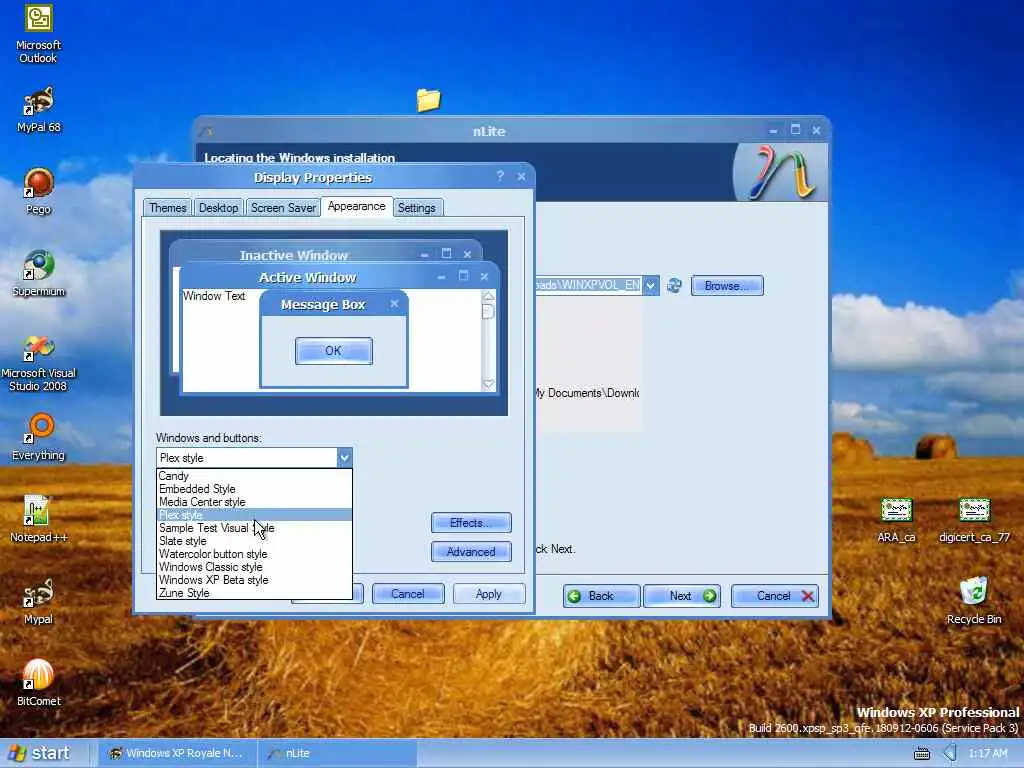The image size is (1024, 768).
Task: Launch Everything search shortcut
Action: tap(39, 438)
